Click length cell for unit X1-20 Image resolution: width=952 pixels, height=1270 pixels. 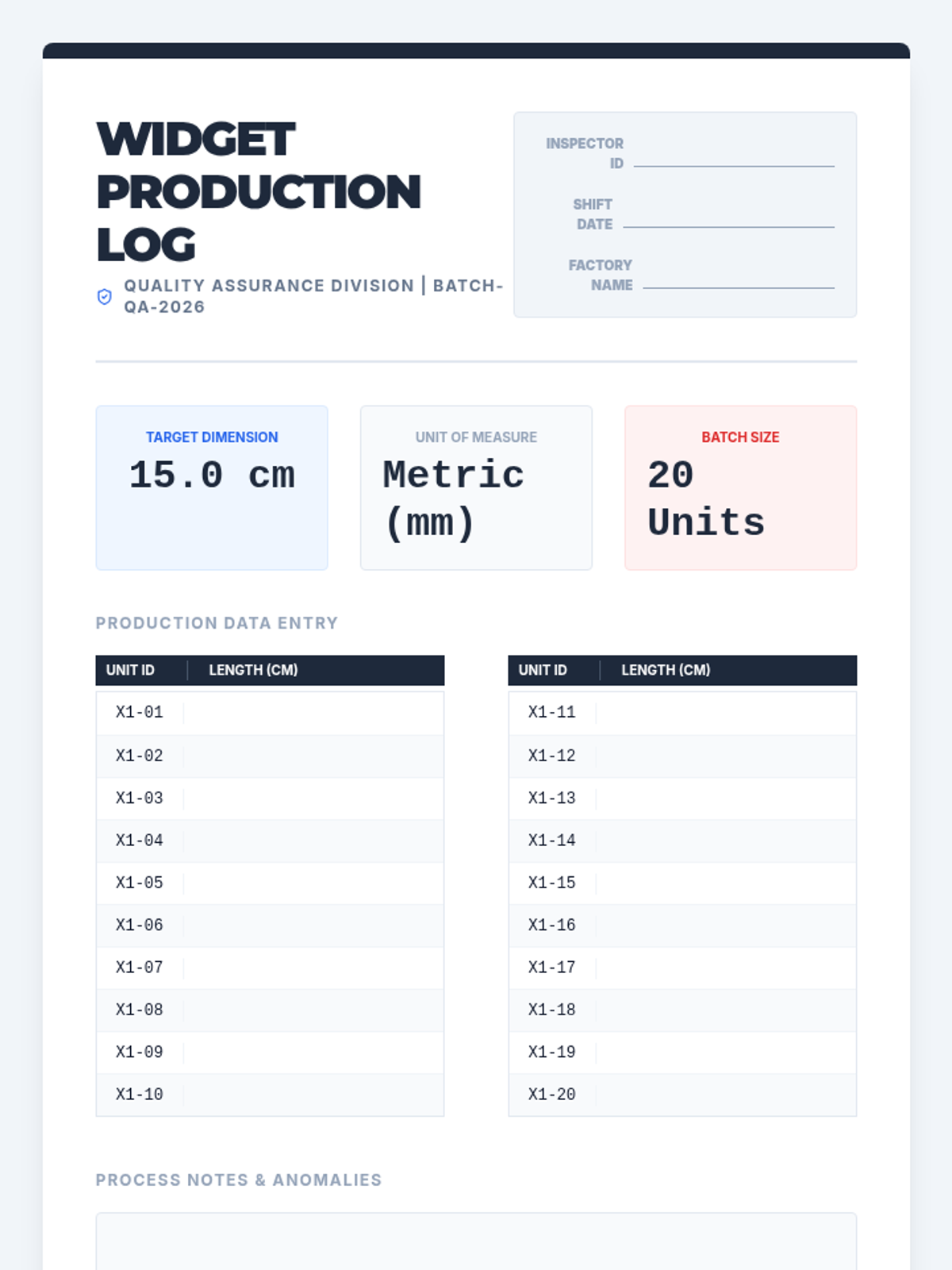[725, 1095]
